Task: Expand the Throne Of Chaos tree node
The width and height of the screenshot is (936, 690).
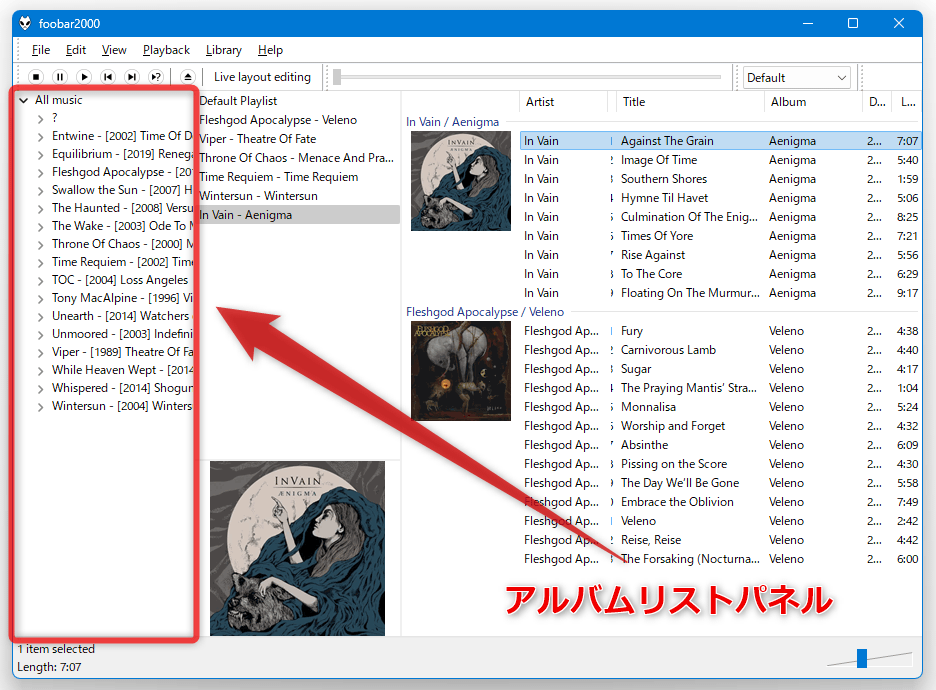Action: point(41,245)
